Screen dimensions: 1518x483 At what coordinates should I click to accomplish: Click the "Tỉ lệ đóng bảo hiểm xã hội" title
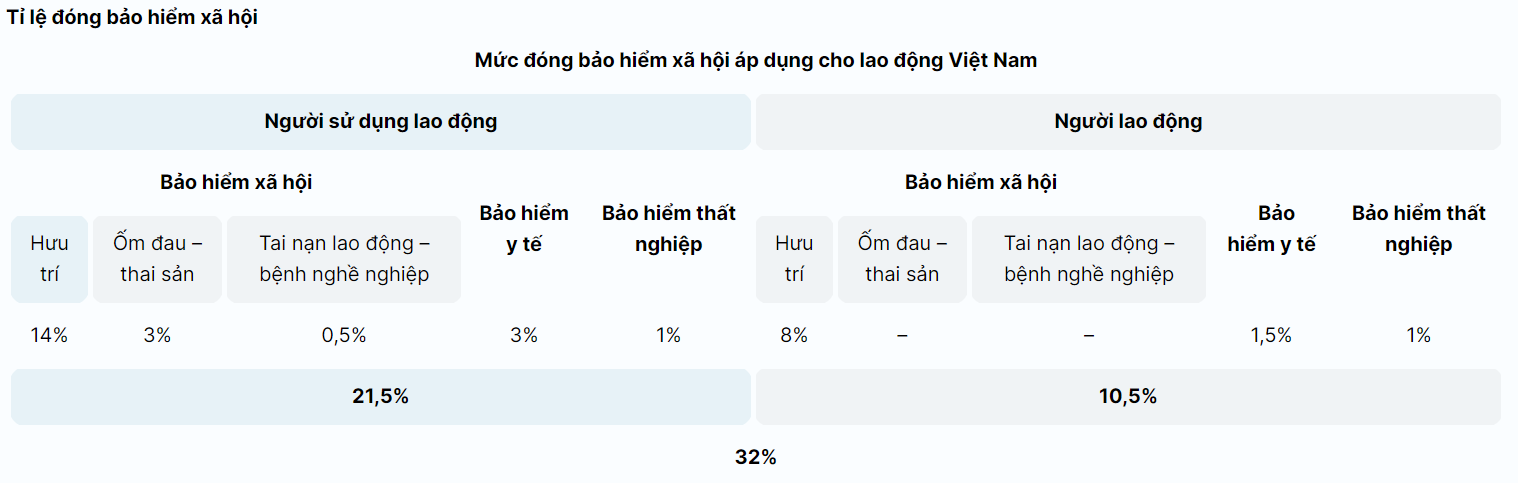tap(132, 18)
